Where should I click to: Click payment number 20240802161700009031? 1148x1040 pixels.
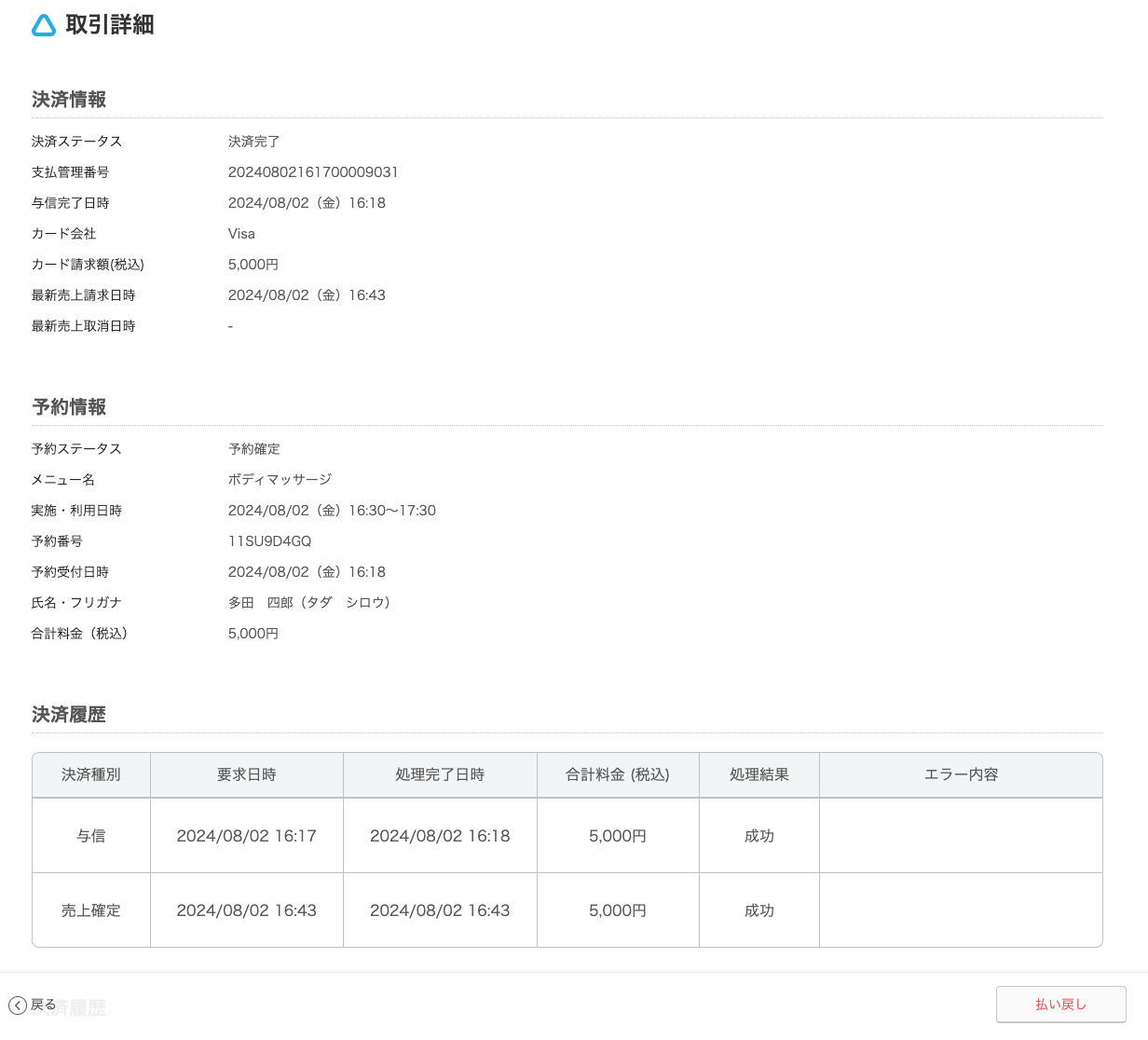[x=313, y=172]
